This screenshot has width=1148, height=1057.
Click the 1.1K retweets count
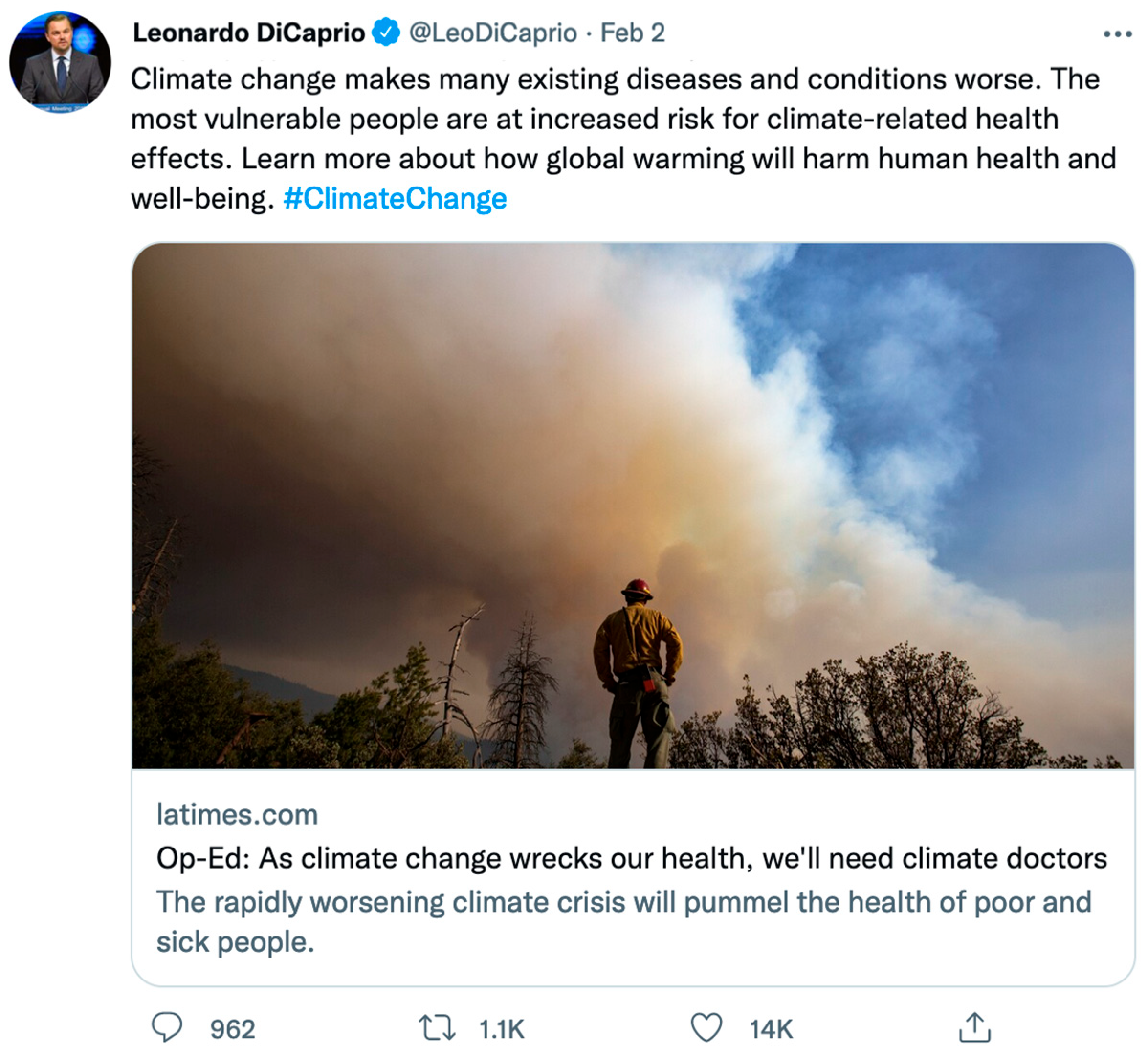501,1030
